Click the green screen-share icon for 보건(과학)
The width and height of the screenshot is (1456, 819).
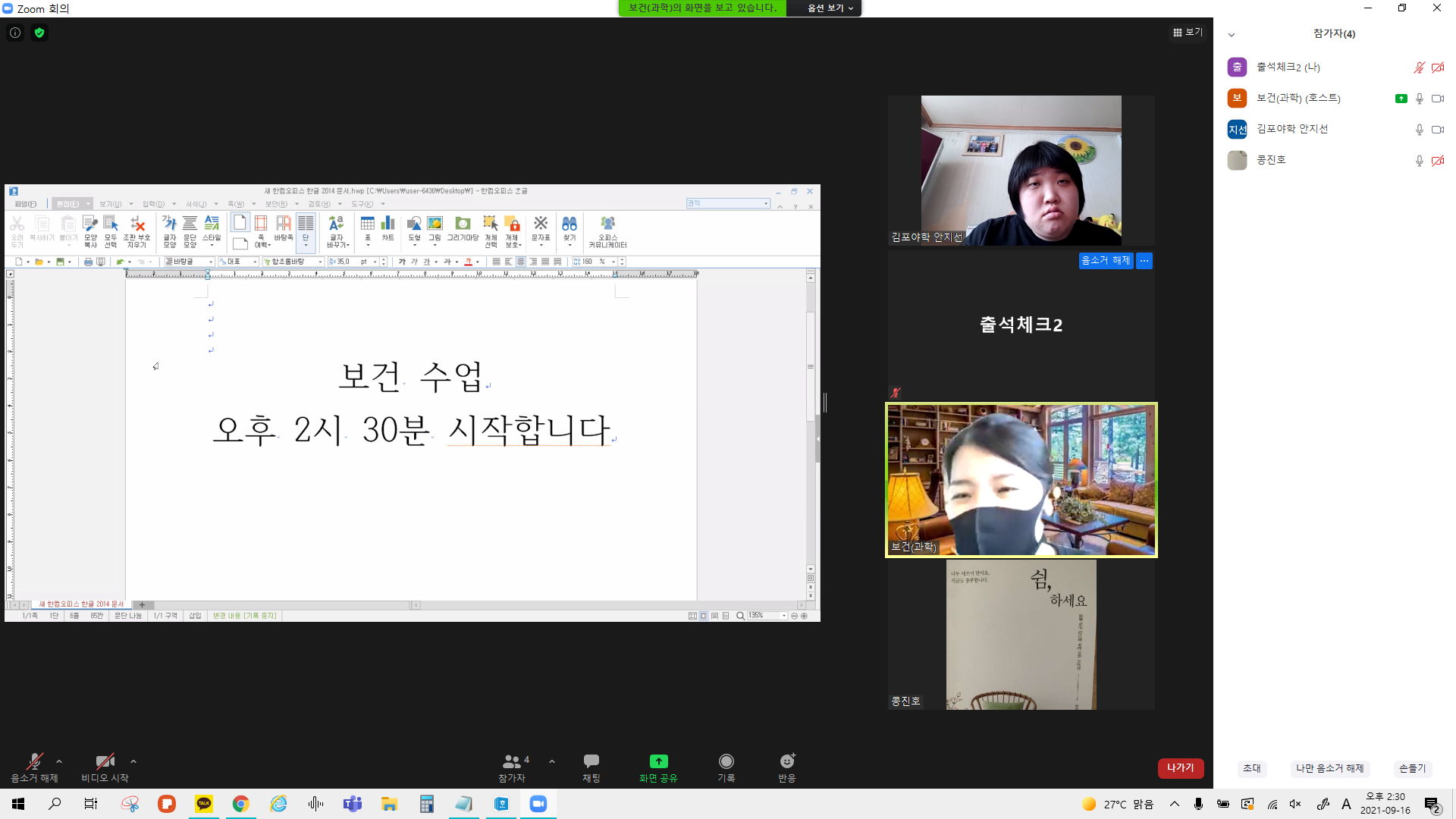click(x=1401, y=99)
